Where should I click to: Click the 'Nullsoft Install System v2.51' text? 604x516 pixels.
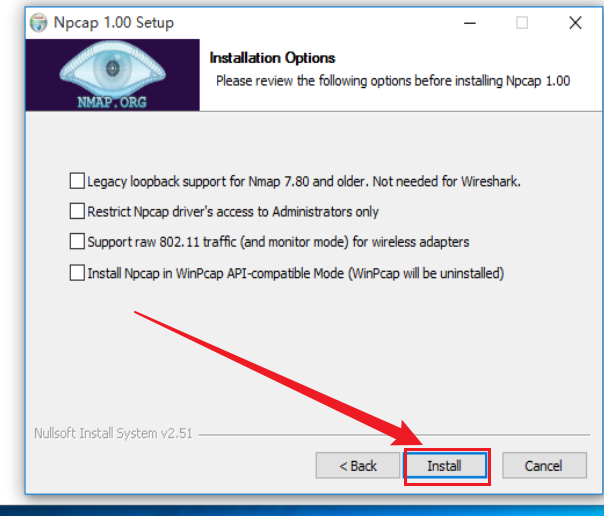(113, 434)
